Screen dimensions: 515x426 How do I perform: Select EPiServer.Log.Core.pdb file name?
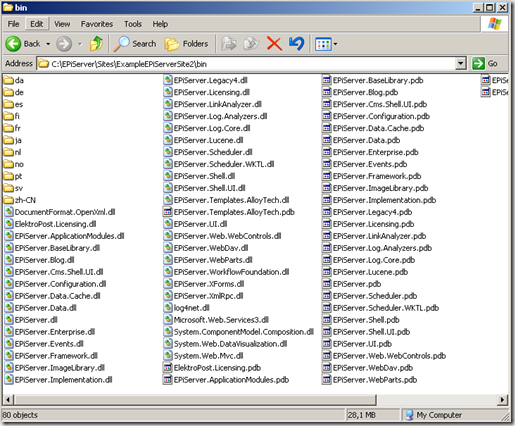(374, 260)
